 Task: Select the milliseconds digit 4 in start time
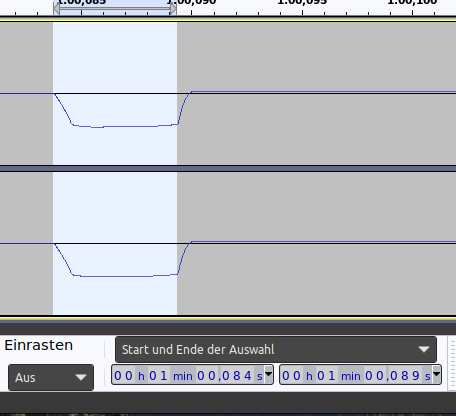pos(248,376)
